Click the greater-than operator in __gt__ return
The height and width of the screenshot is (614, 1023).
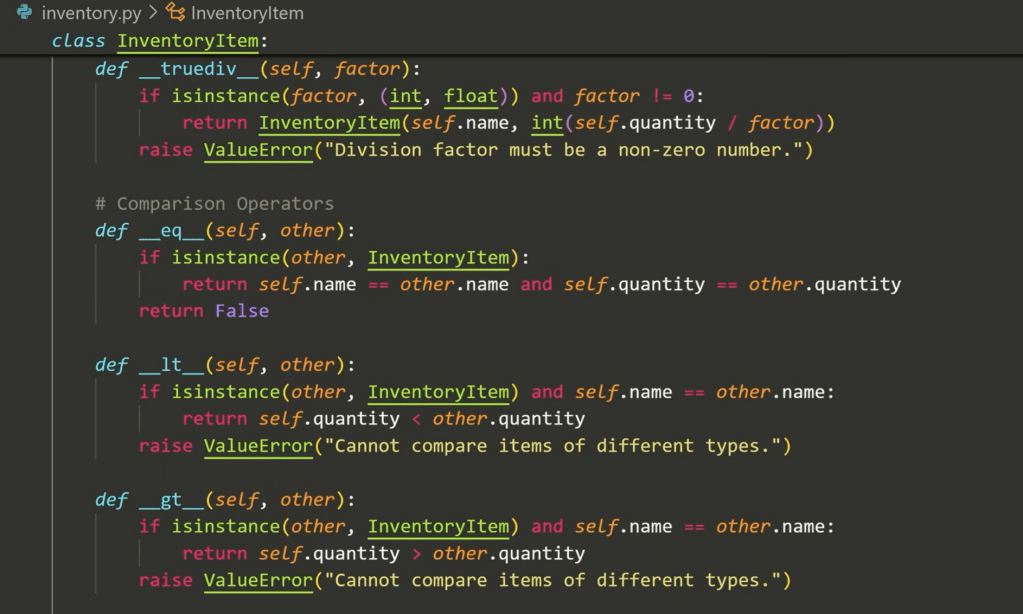tap(416, 554)
